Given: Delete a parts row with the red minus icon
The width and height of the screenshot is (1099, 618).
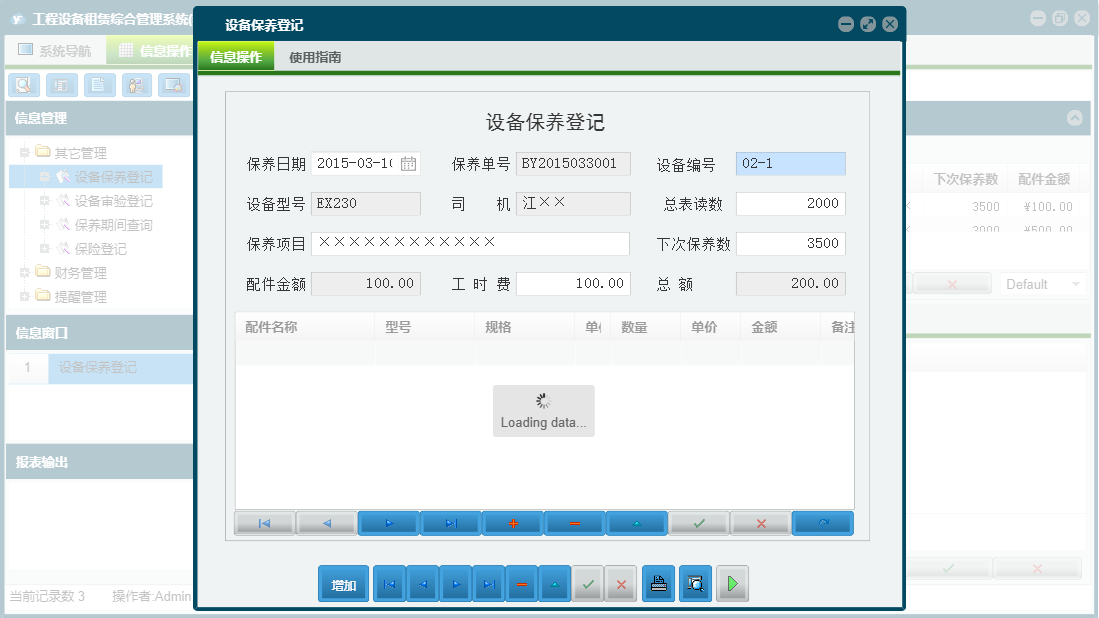Looking at the screenshot, I should (x=575, y=522).
